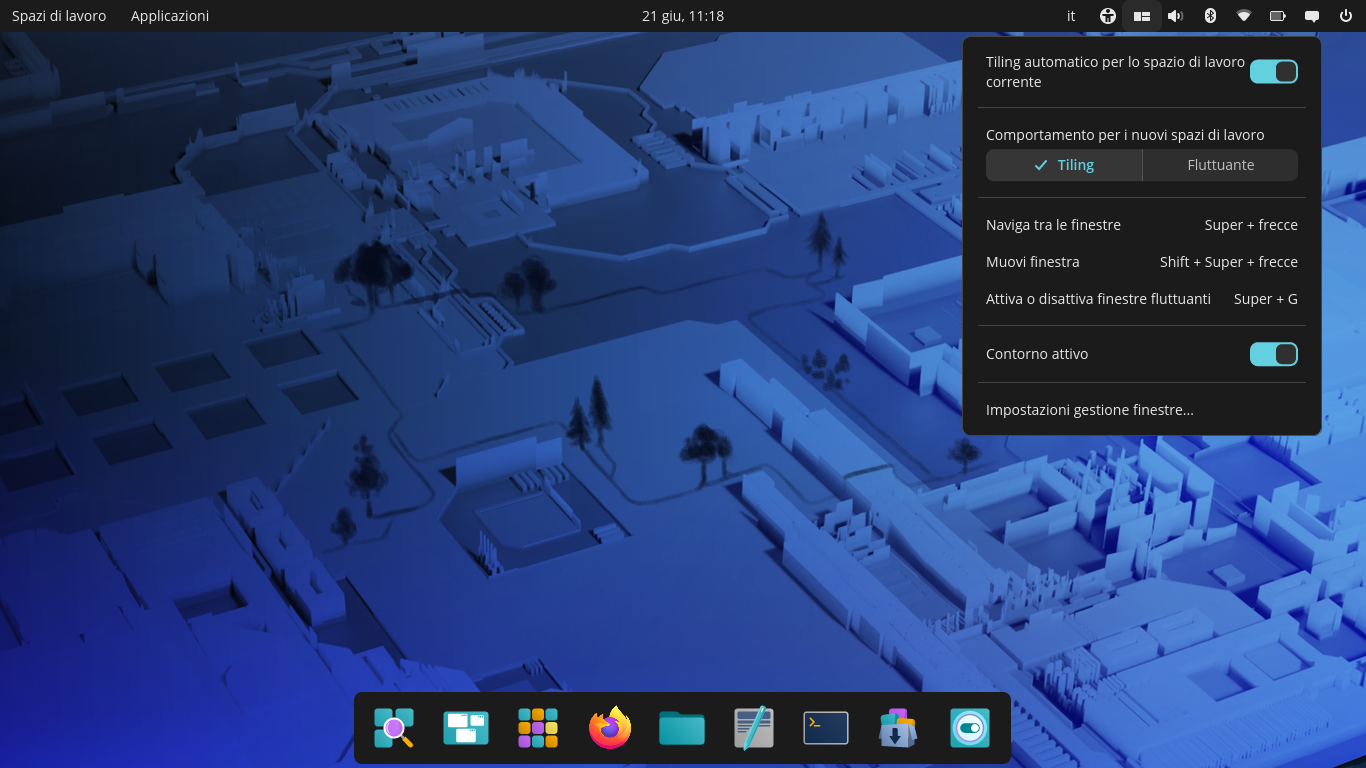
Task: Open the Firefox browser from the dock
Action: point(610,728)
